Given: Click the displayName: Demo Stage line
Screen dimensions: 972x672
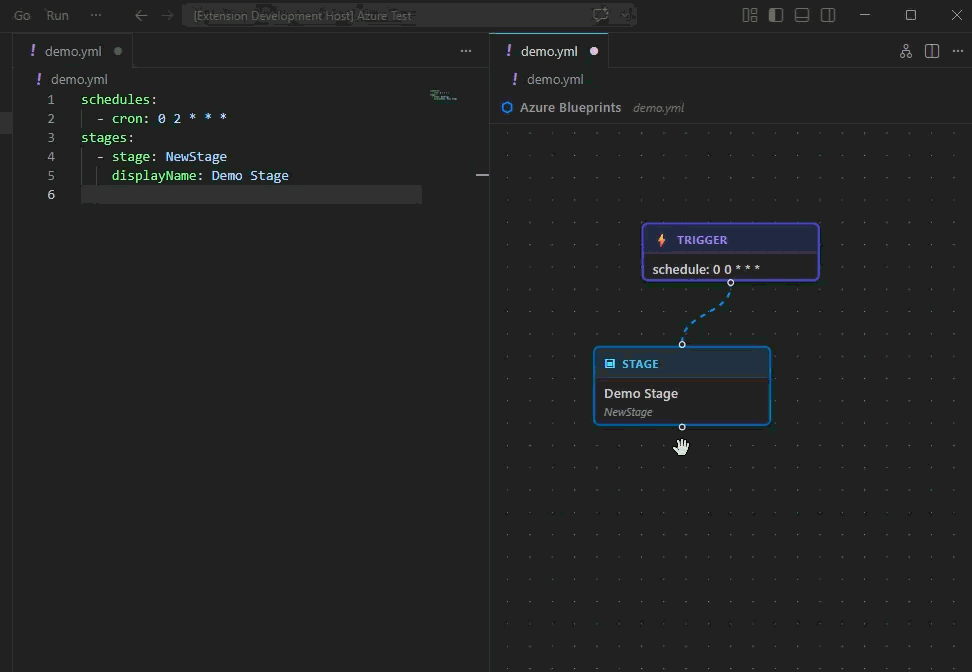Looking at the screenshot, I should pos(200,175).
